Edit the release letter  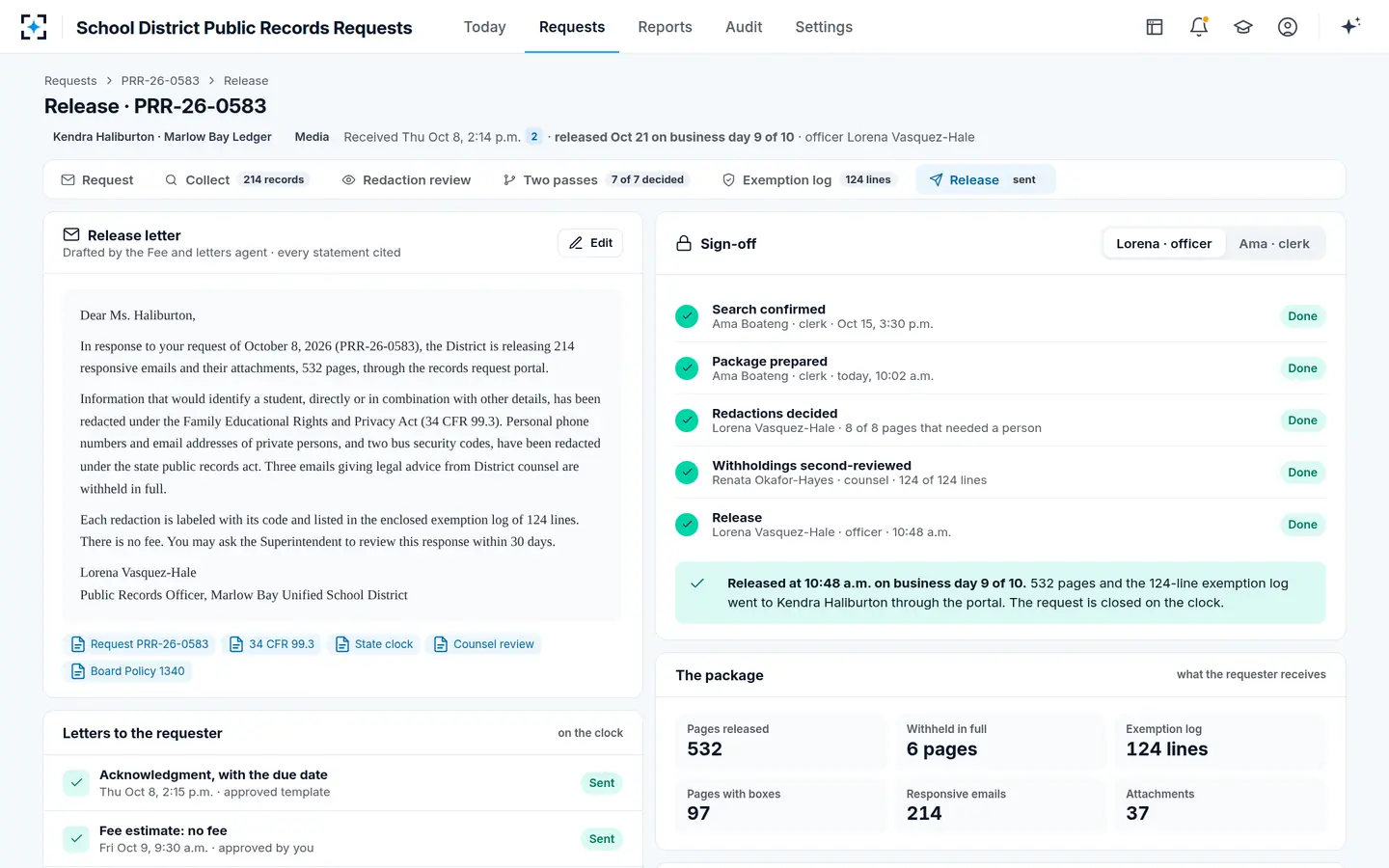(x=590, y=243)
